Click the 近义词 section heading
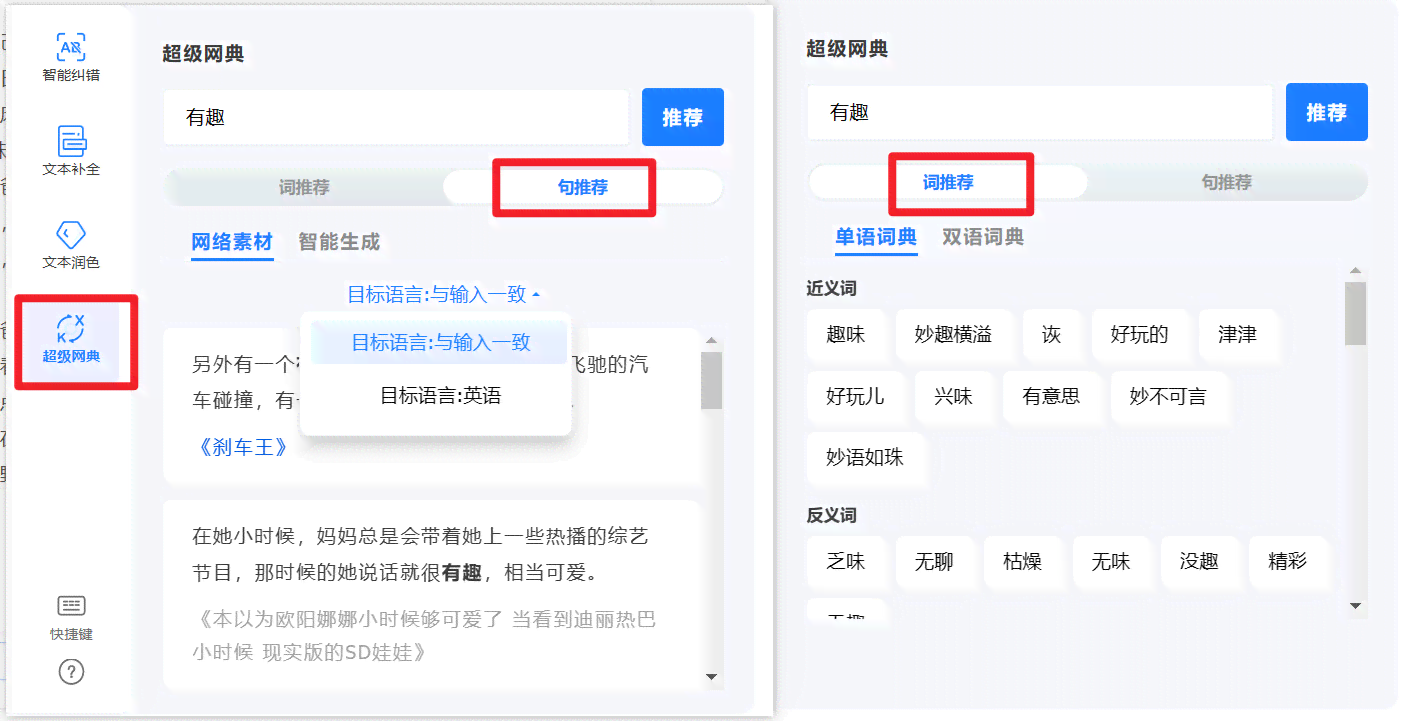Image resolution: width=1405 pixels, height=721 pixels. (832, 289)
